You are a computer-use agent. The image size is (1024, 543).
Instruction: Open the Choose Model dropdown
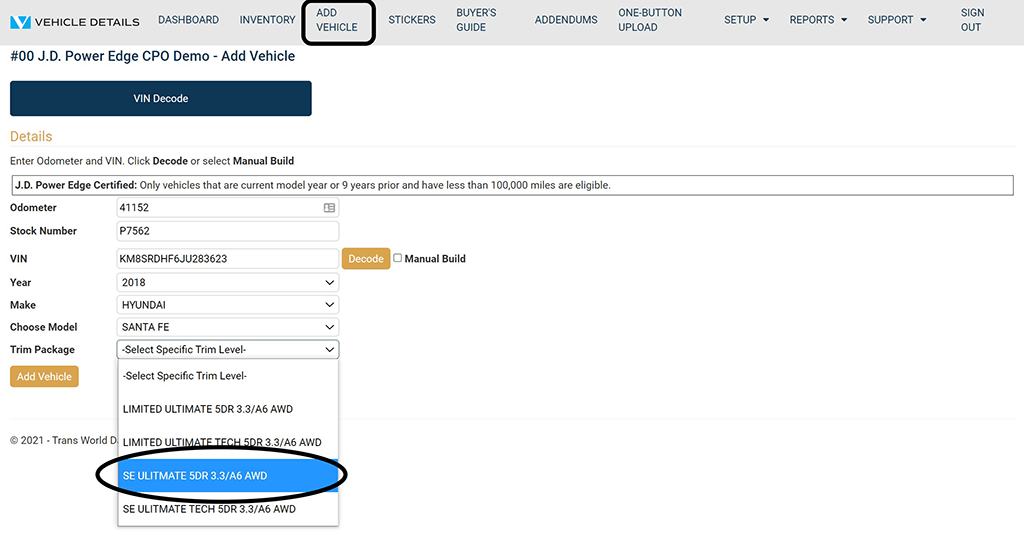pos(228,327)
